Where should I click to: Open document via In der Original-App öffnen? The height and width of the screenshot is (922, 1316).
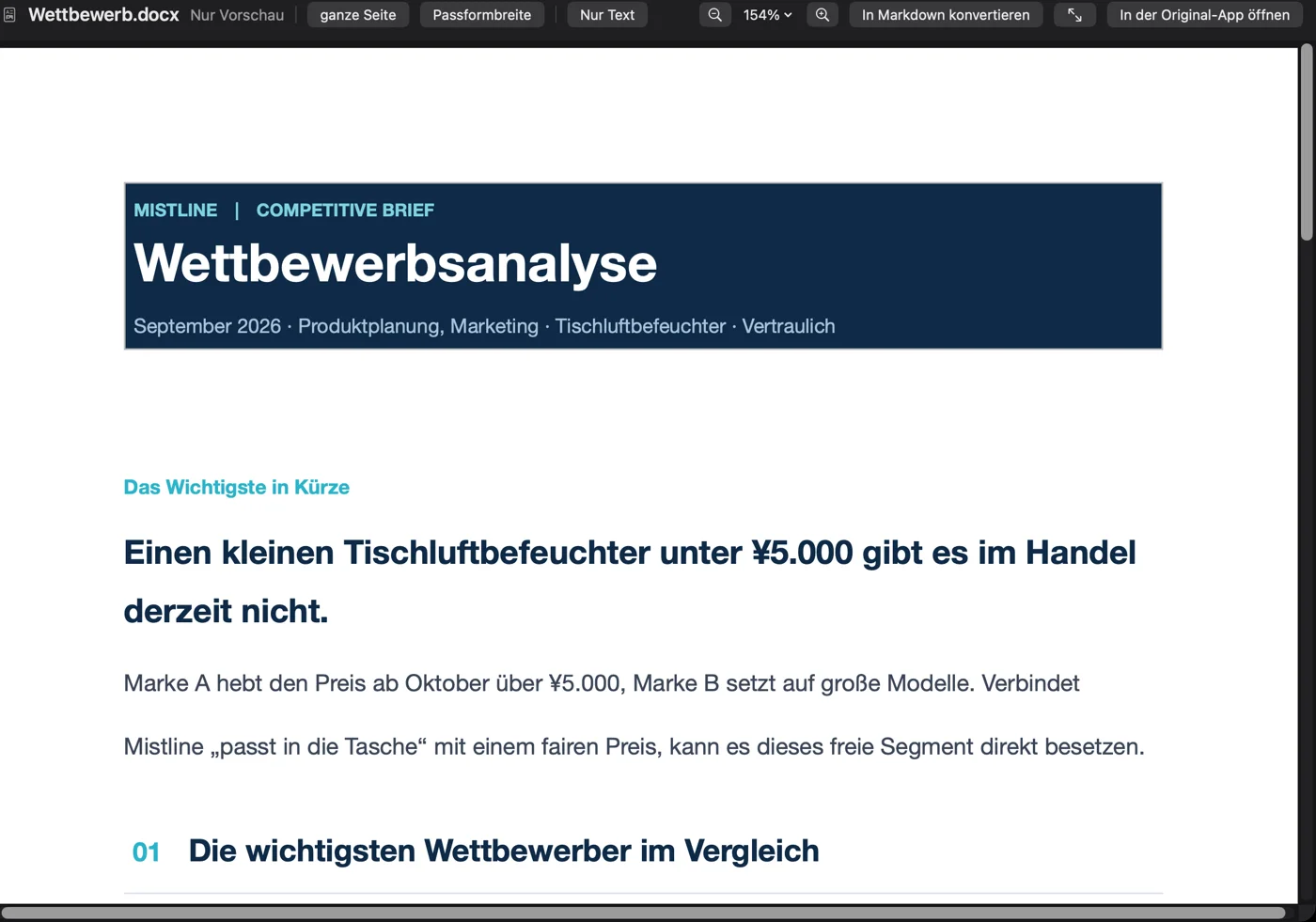pyautogui.click(x=1204, y=15)
